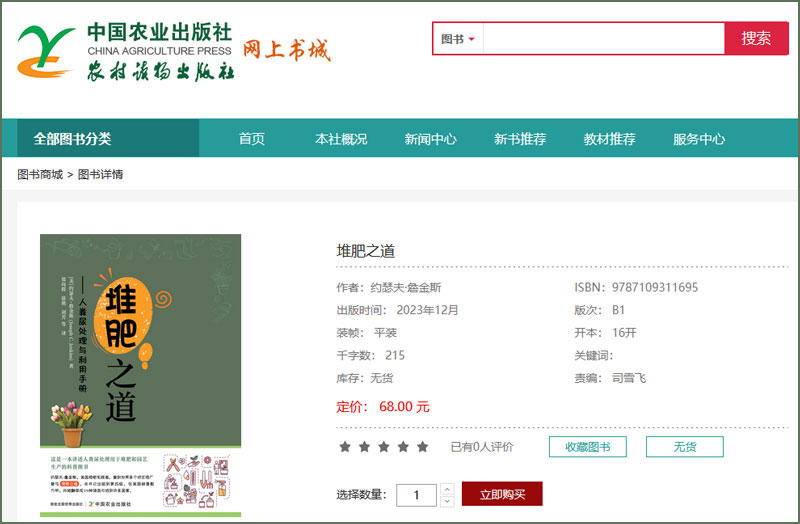Decrease quantity with the down arrow

pyautogui.click(x=447, y=501)
